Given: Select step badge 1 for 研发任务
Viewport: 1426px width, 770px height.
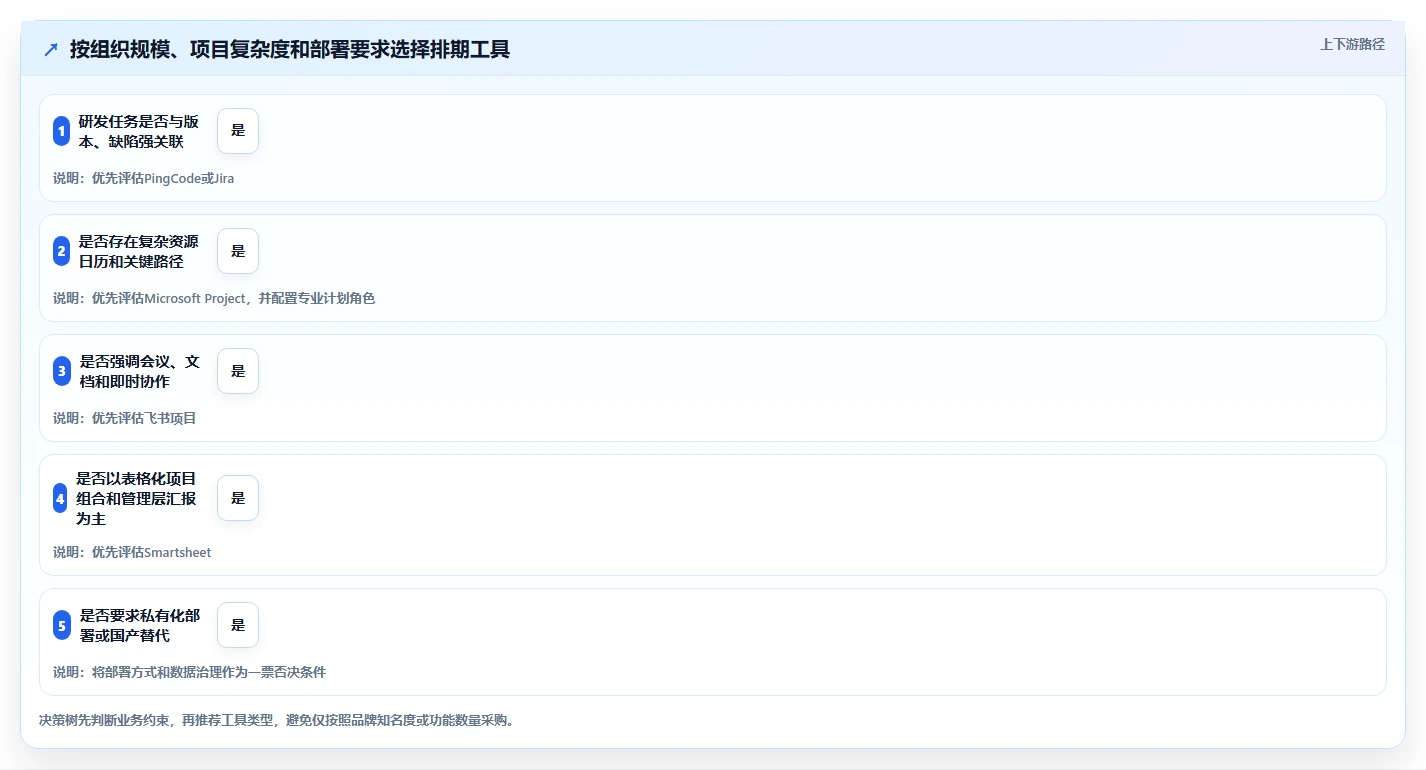Looking at the screenshot, I should point(61,131).
